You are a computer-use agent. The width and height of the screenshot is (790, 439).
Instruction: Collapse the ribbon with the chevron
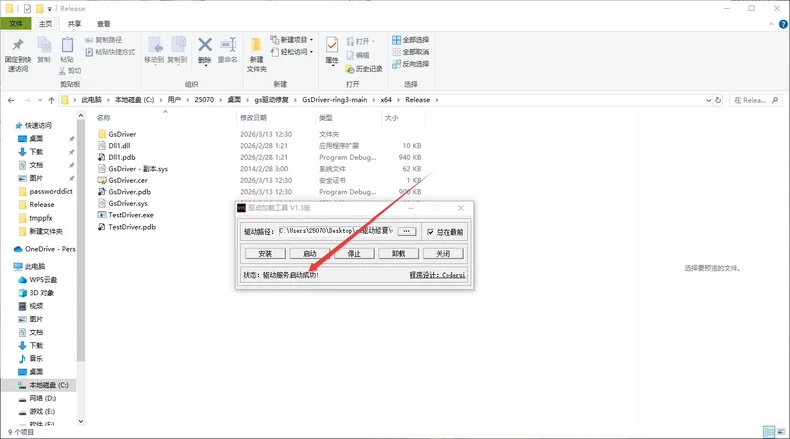click(771, 24)
